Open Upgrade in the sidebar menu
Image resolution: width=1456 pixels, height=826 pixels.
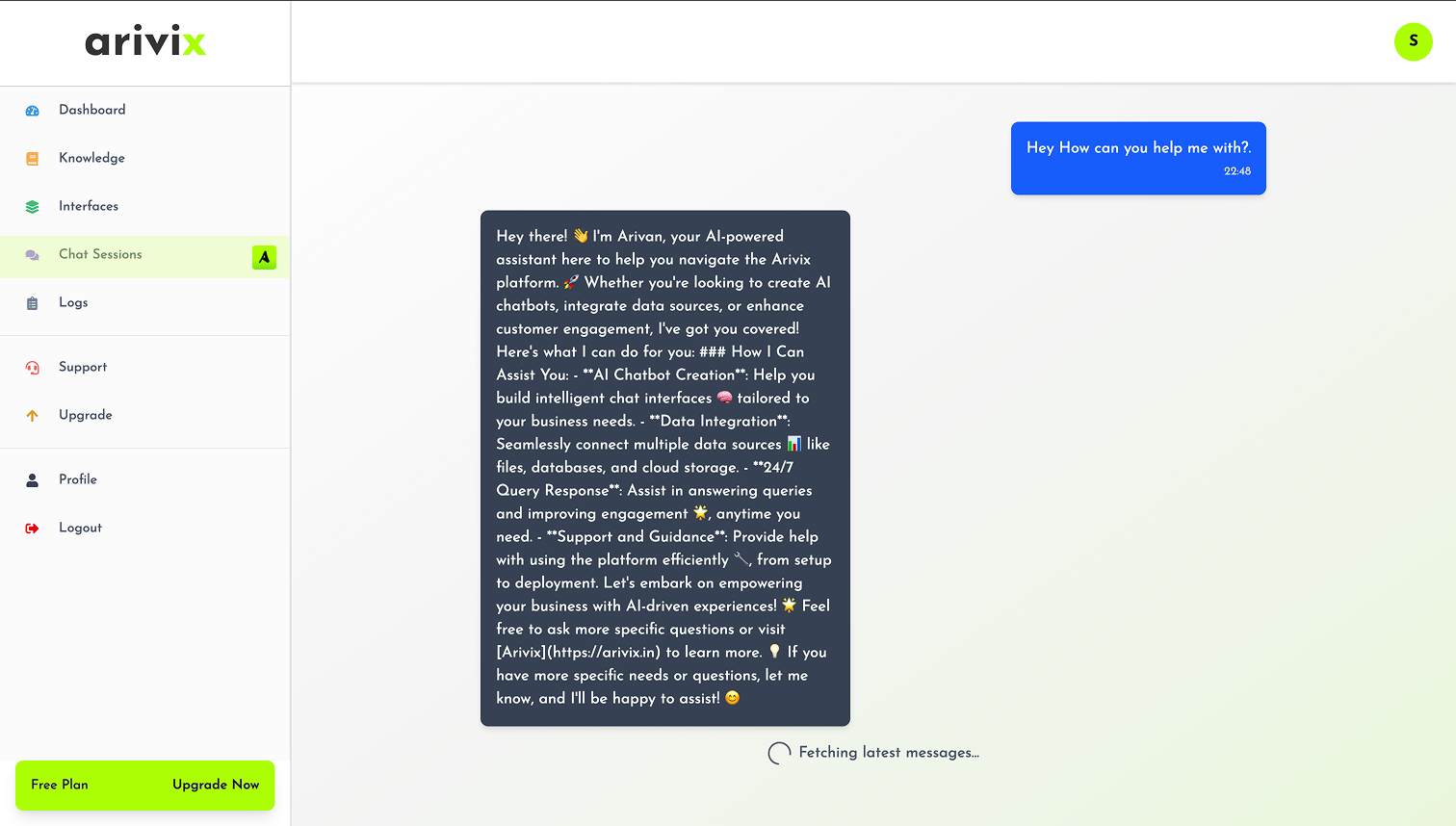click(x=144, y=415)
